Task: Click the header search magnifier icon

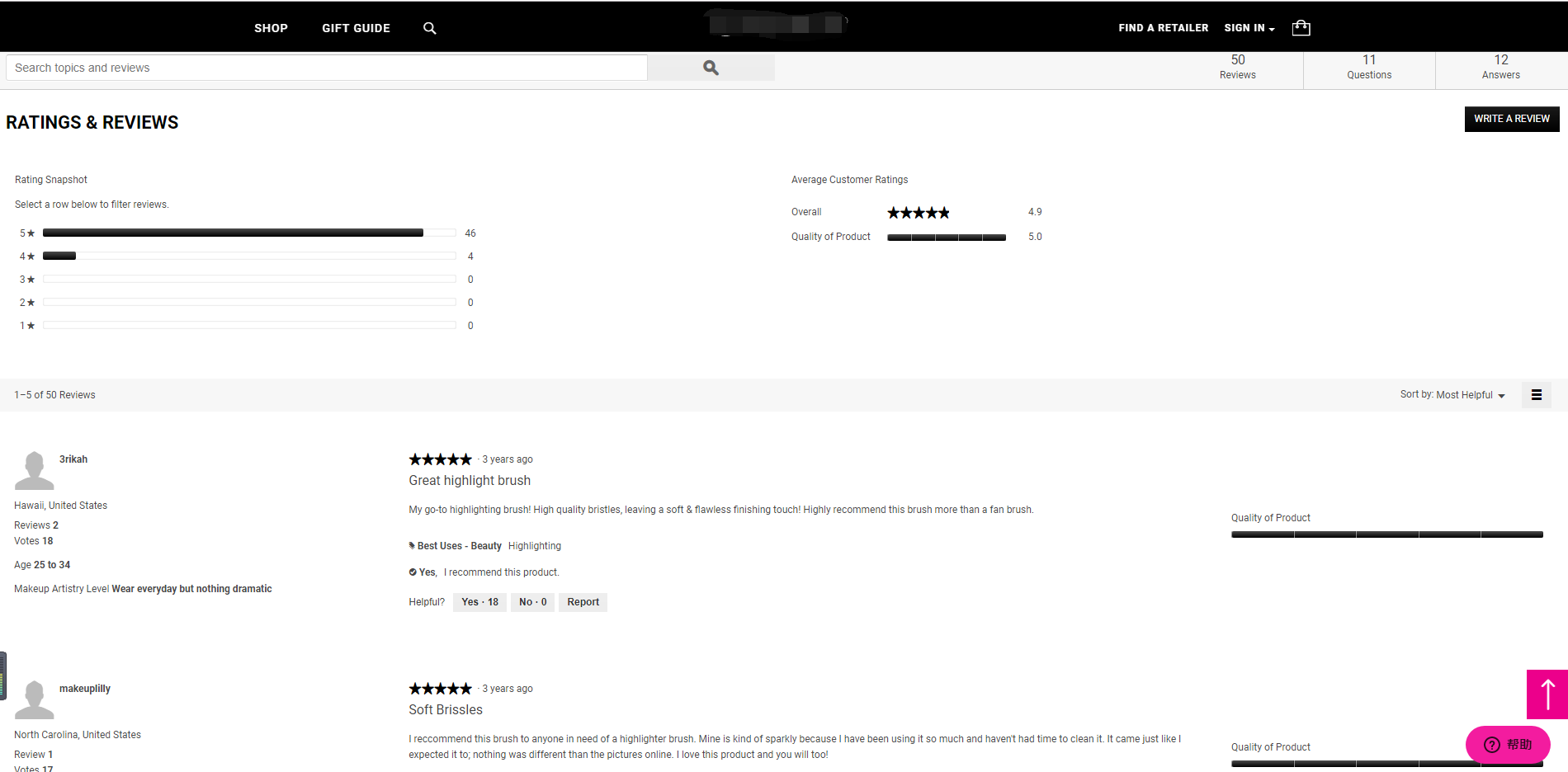Action: pyautogui.click(x=429, y=28)
